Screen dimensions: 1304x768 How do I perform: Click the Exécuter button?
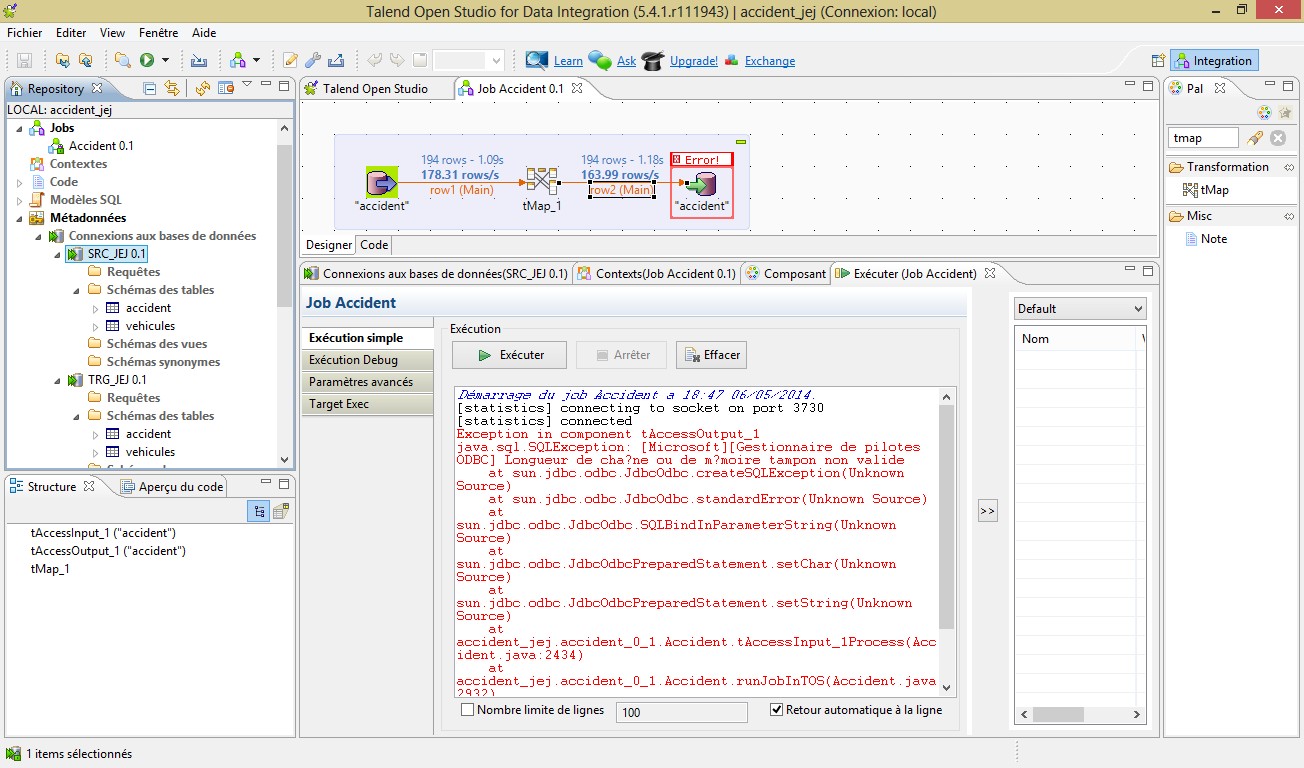click(x=510, y=355)
